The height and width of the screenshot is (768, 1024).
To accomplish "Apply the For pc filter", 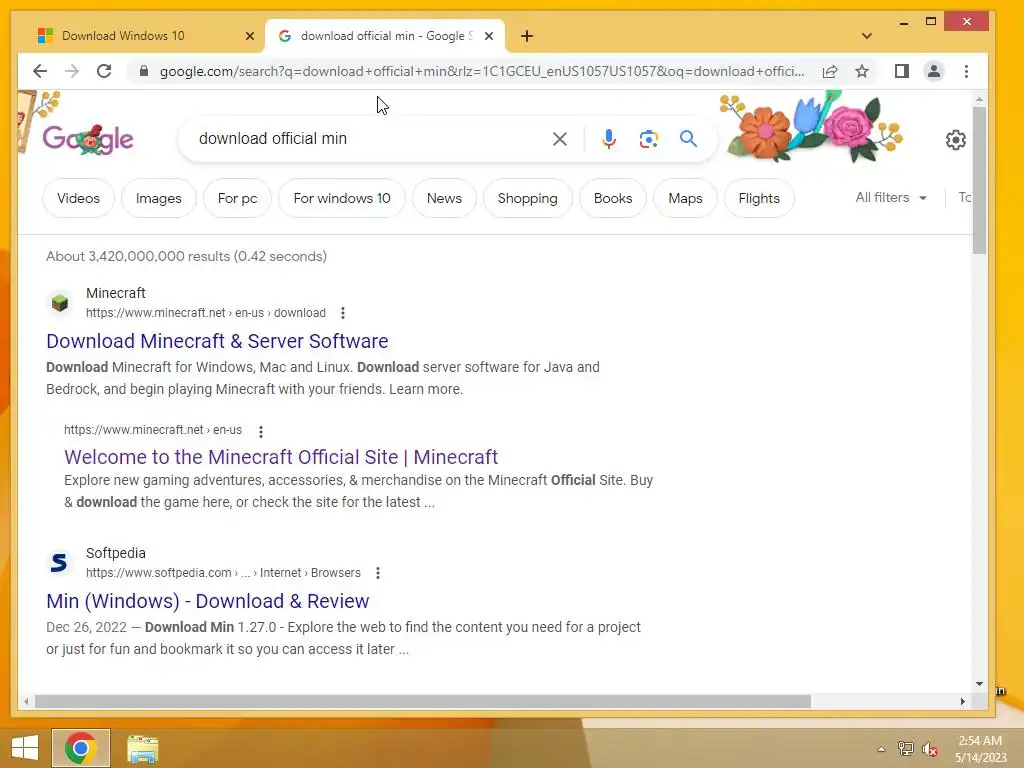I will click(237, 198).
